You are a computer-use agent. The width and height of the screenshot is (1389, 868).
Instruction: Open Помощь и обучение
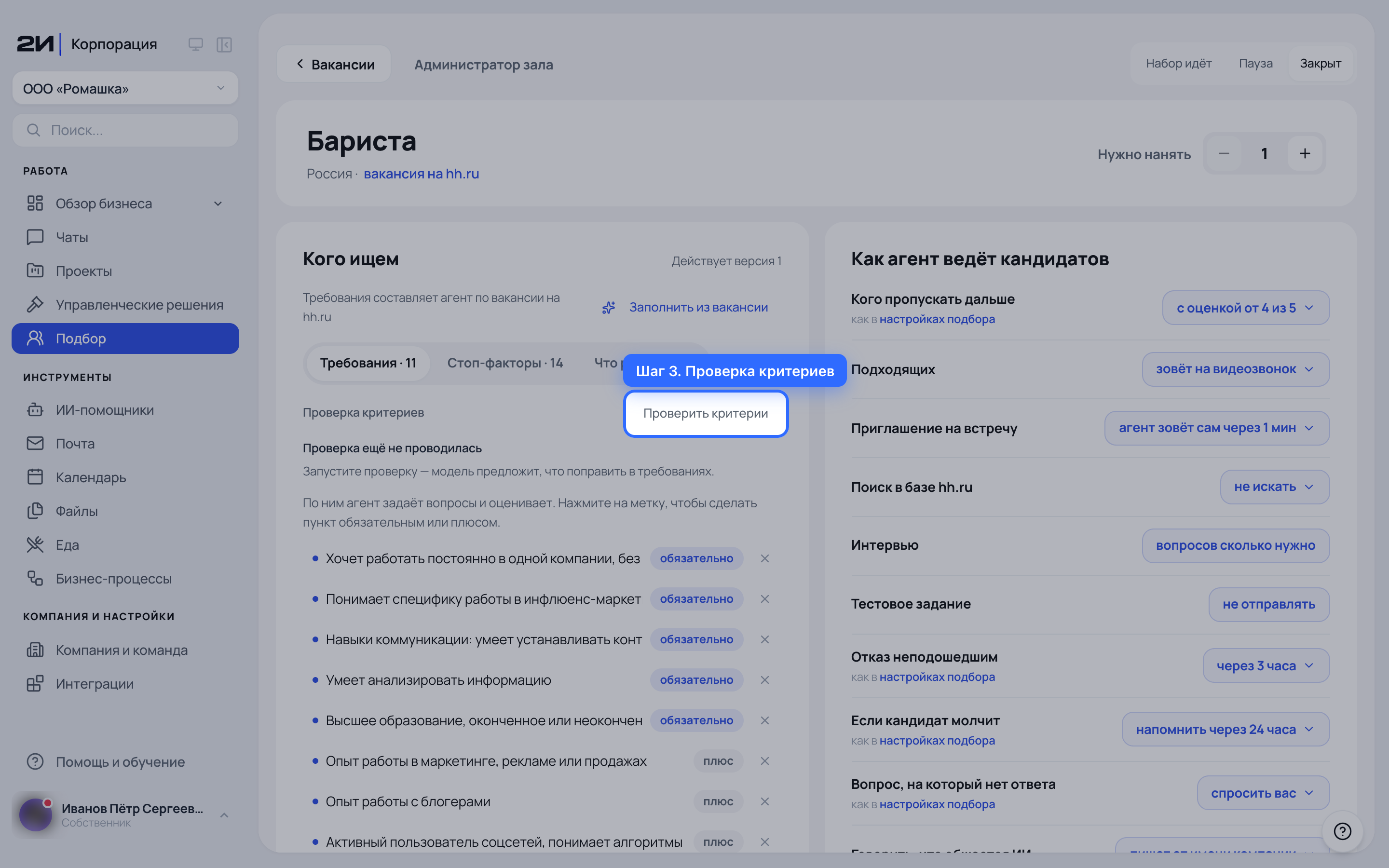(125, 762)
